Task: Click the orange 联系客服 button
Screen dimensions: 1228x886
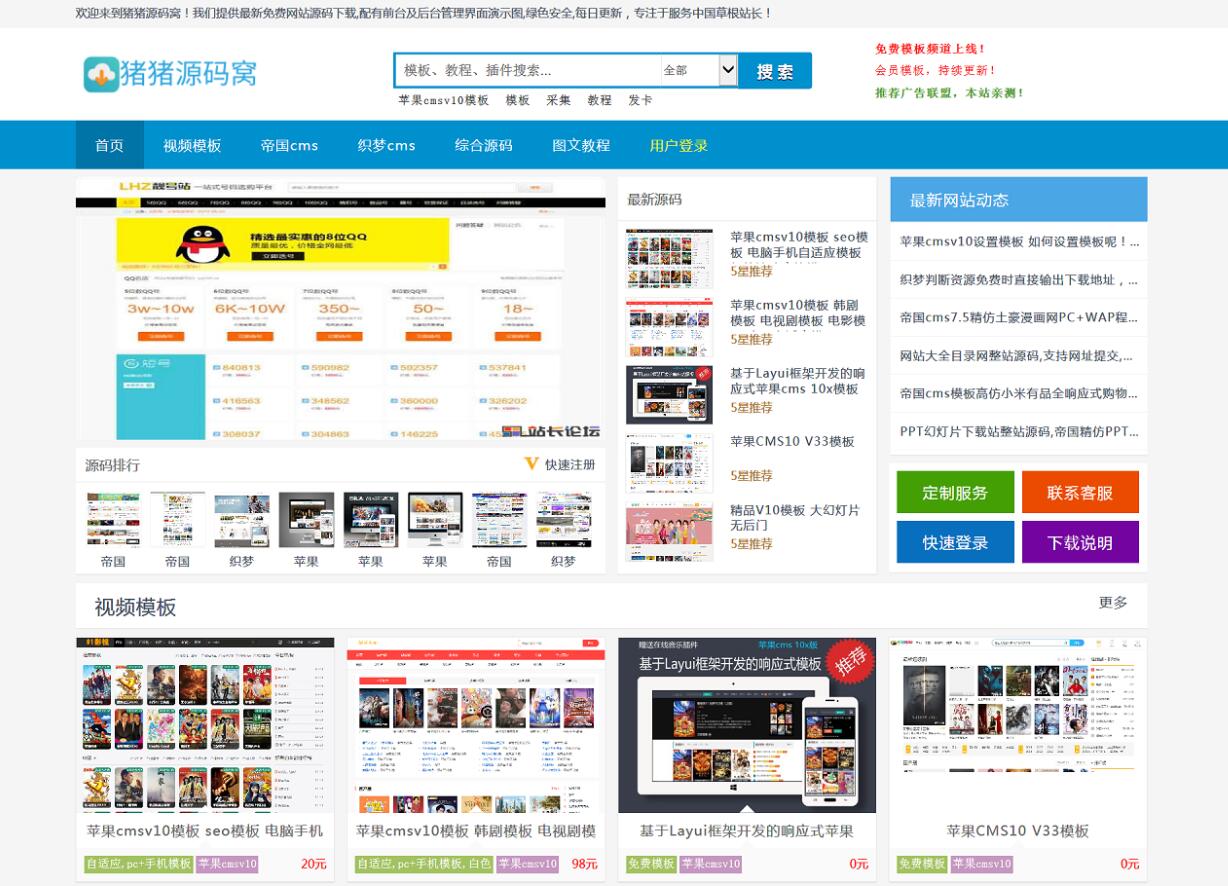Action: tap(1080, 492)
